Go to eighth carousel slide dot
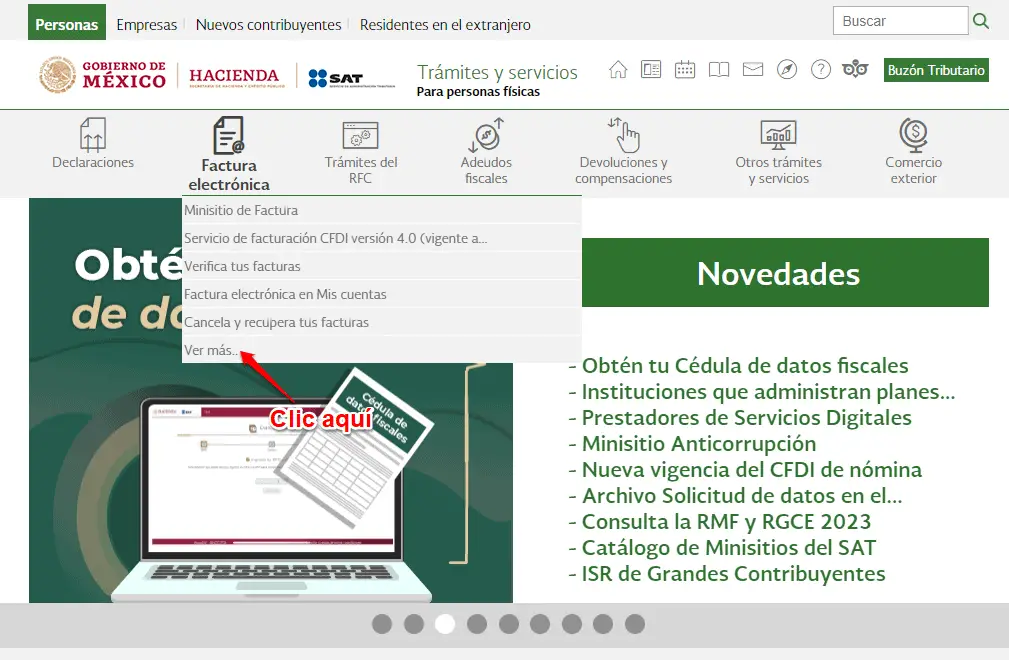The width and height of the screenshot is (1009, 660). (603, 624)
